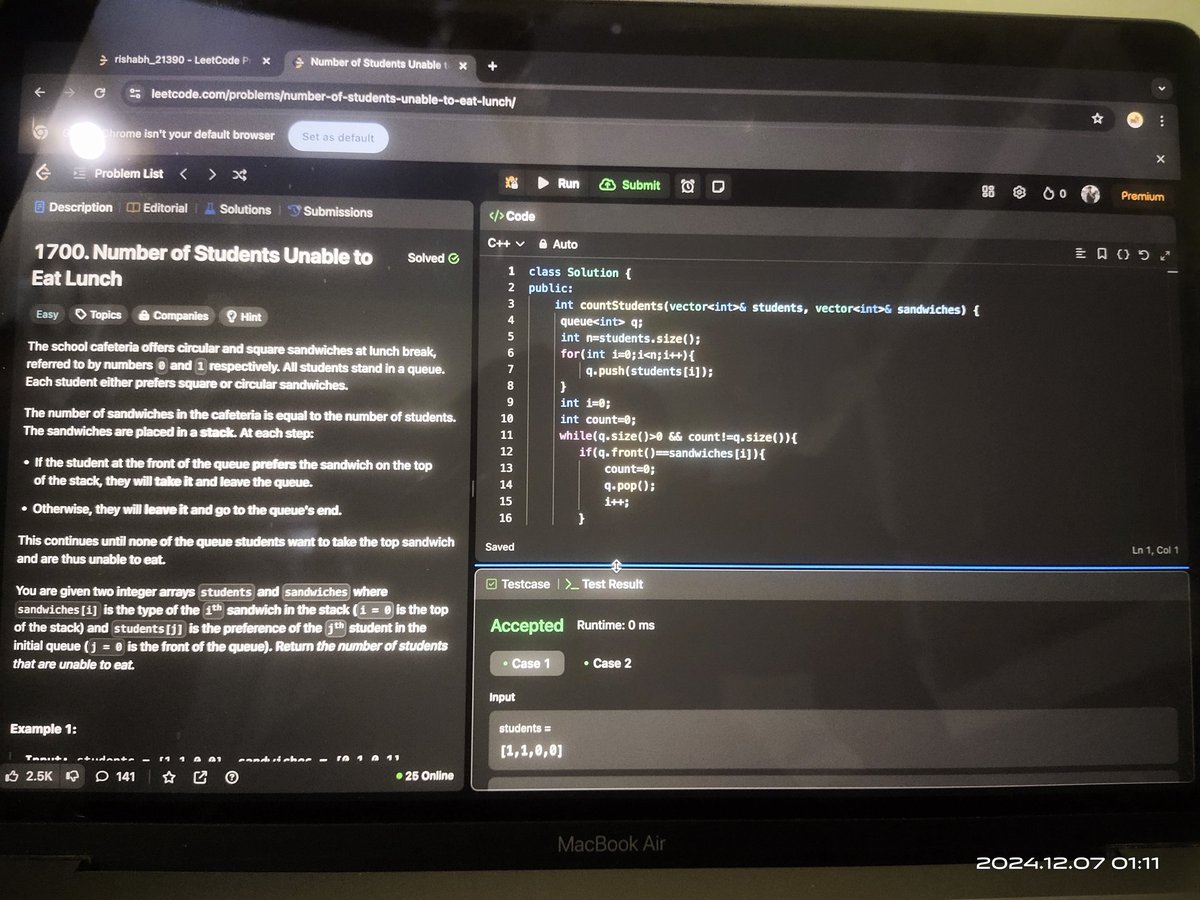Favorite the problem with star icon
This screenshot has height=900, width=1200.
[x=168, y=777]
